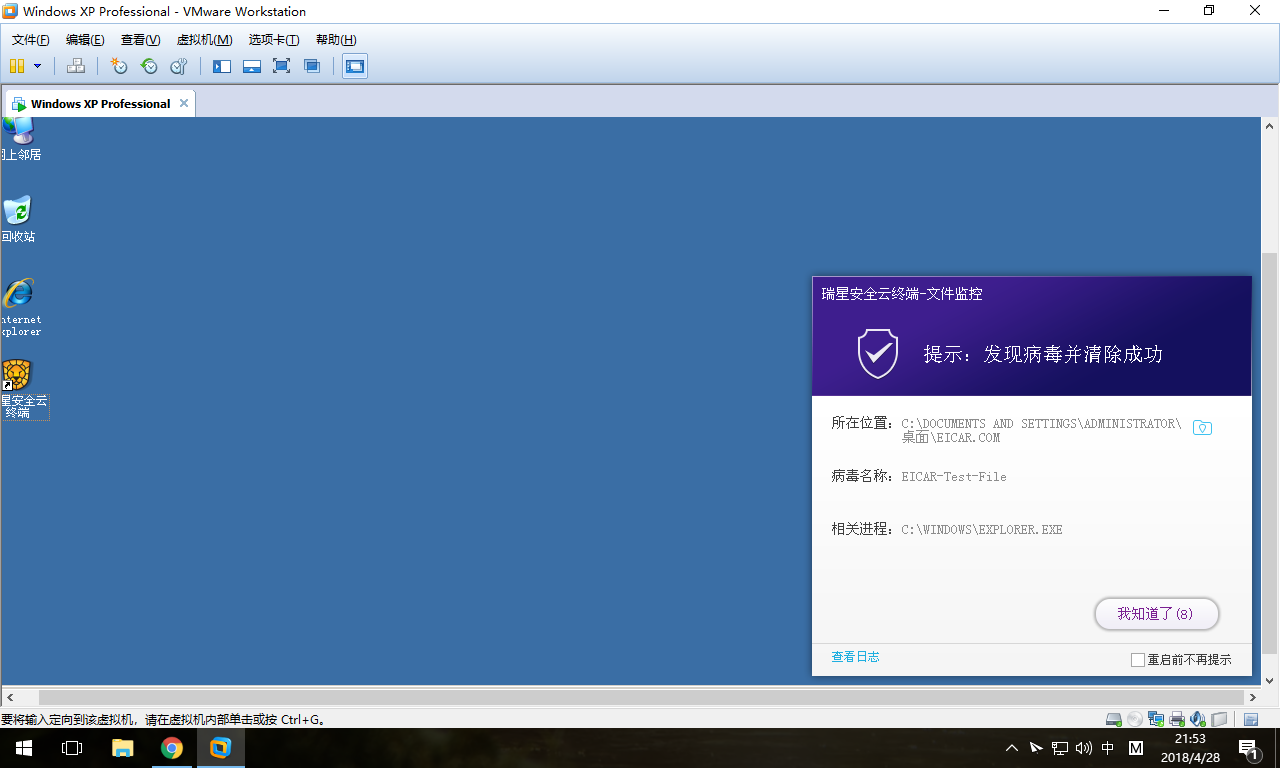Open the 帮助(H) menu

[x=336, y=40]
